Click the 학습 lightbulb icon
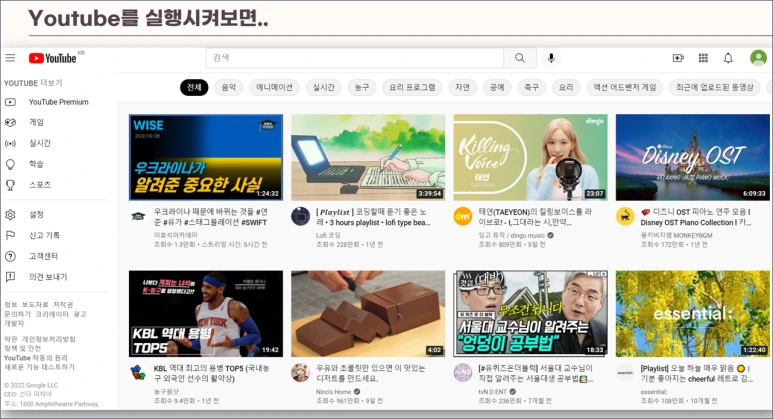The width and height of the screenshot is (773, 419). pyautogui.click(x=10, y=164)
